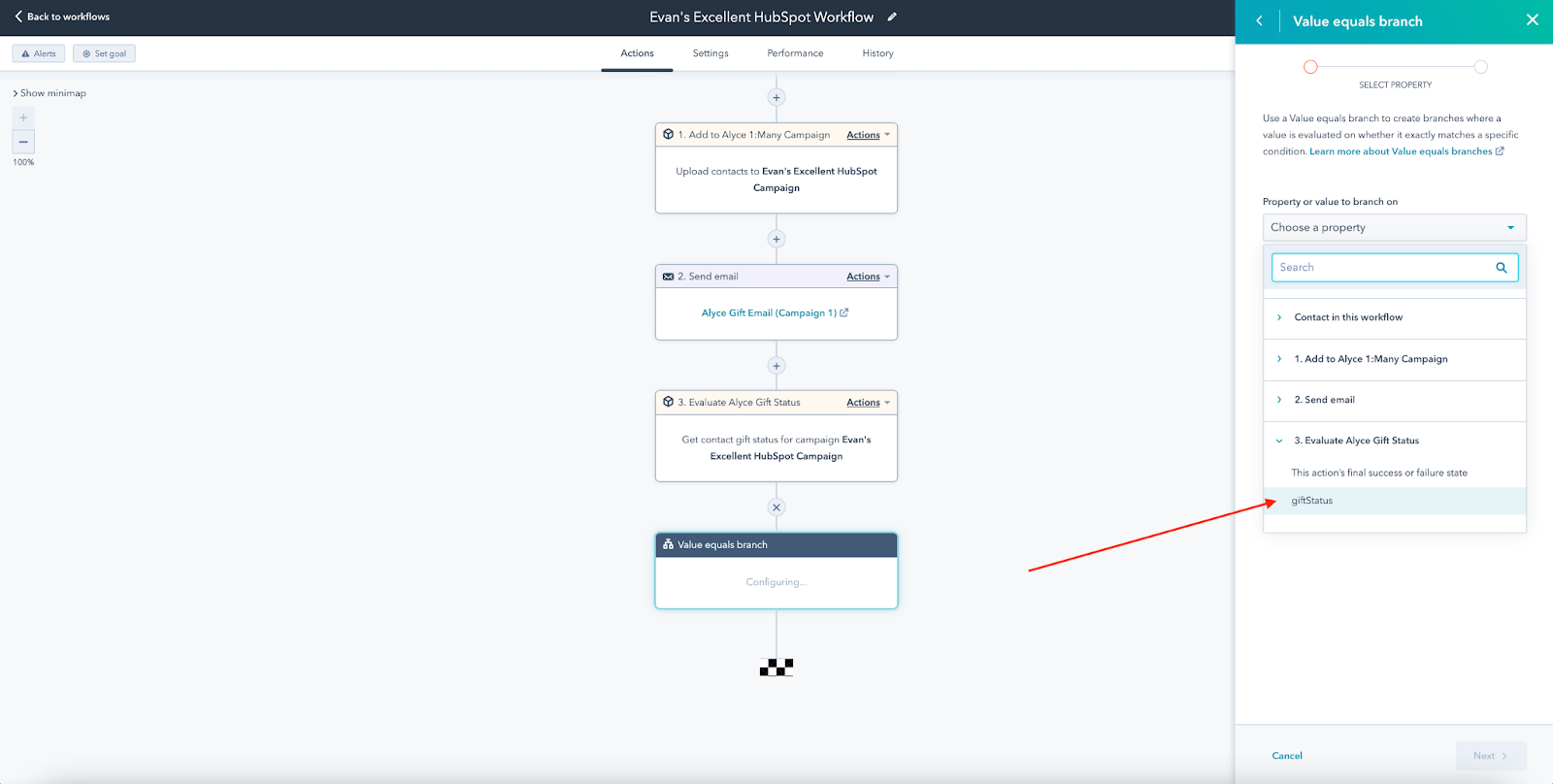Zoom in with plus button
This screenshot has height=784, width=1553.
coord(23,117)
